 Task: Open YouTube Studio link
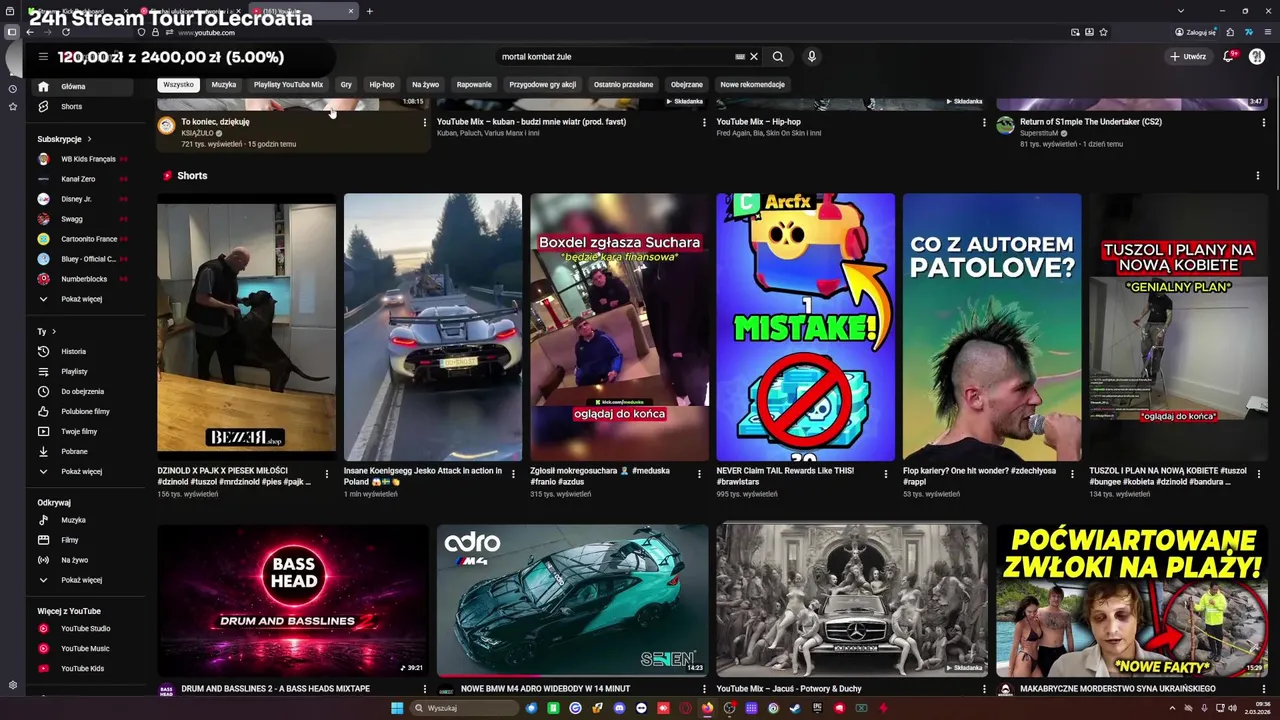tap(84, 629)
